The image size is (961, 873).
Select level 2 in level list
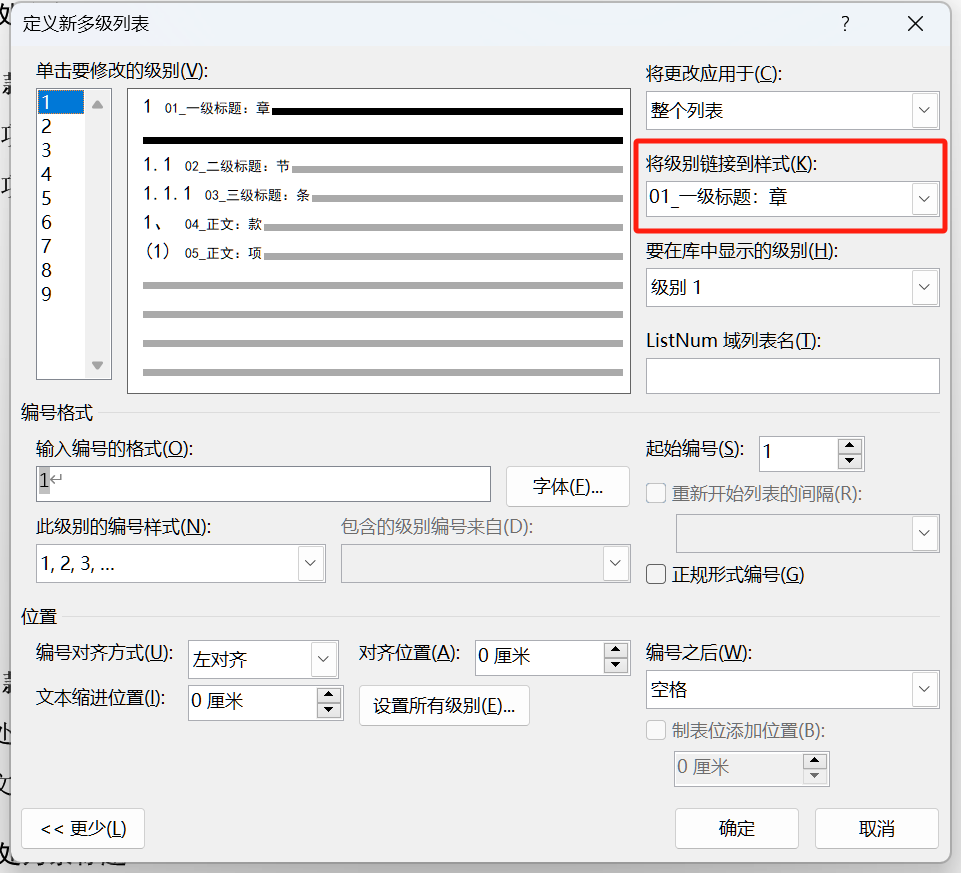60,126
